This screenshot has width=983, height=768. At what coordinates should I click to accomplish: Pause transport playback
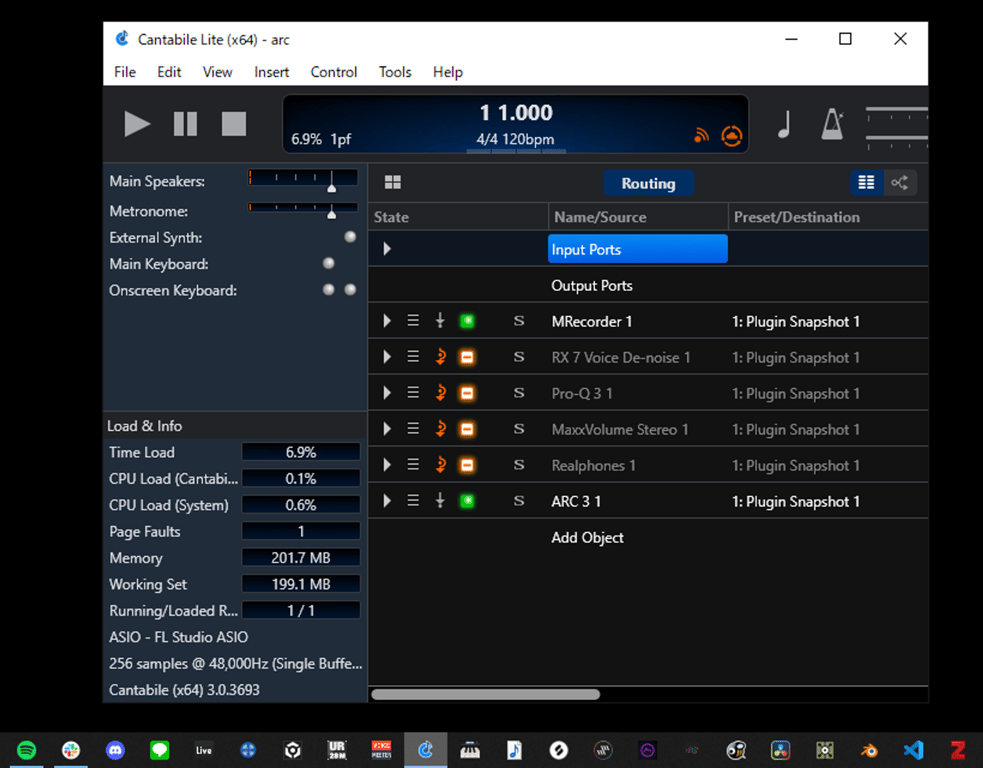click(185, 124)
